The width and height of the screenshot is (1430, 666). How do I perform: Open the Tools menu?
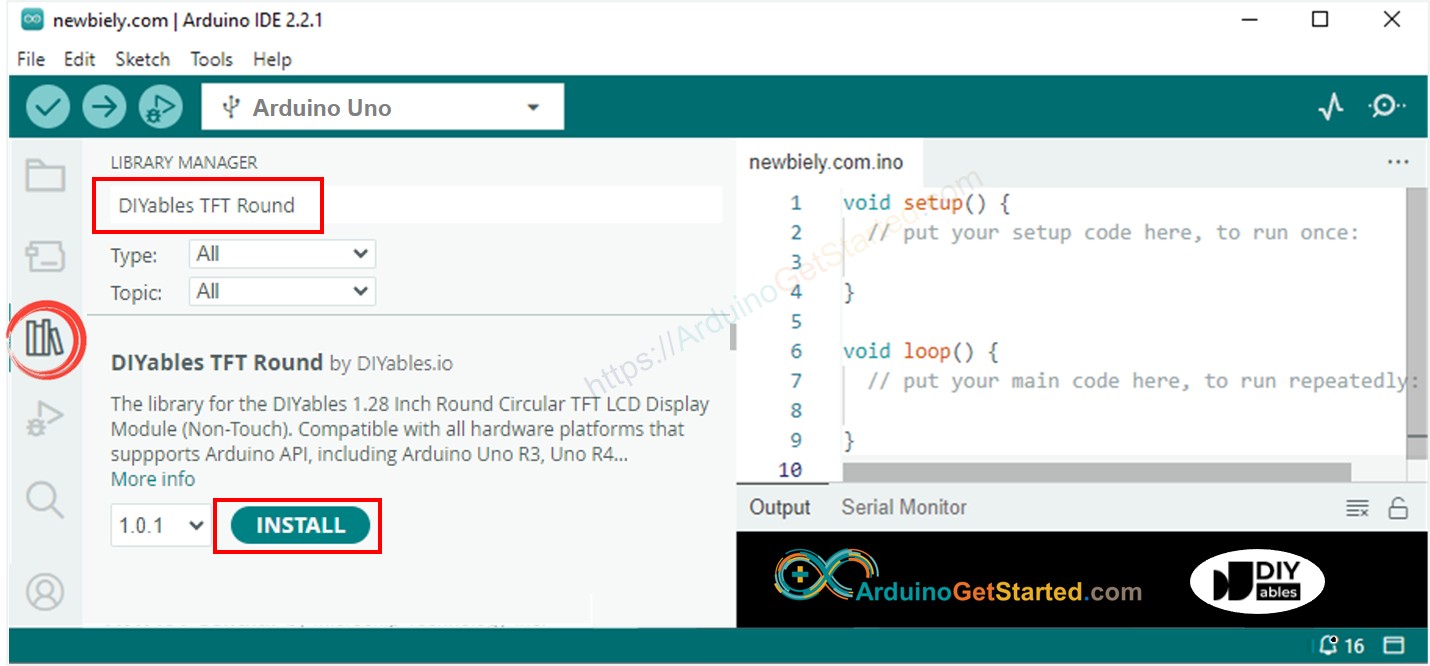tap(211, 59)
